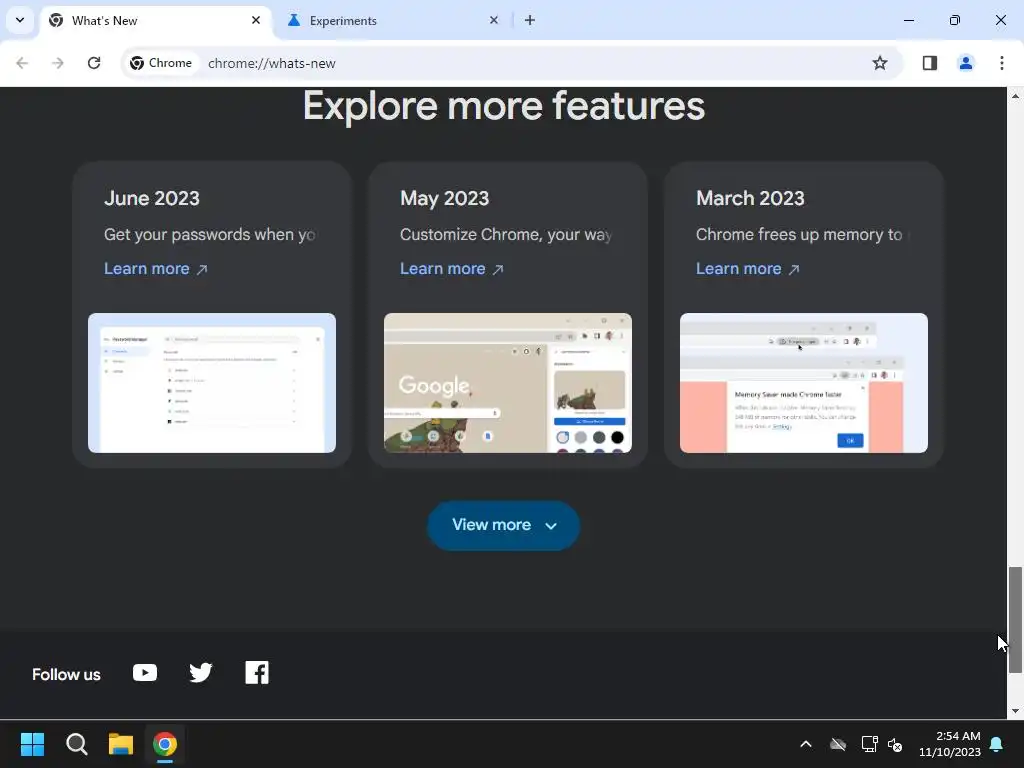Image resolution: width=1024 pixels, height=768 pixels.
Task: Open the profile avatar menu
Action: click(965, 63)
